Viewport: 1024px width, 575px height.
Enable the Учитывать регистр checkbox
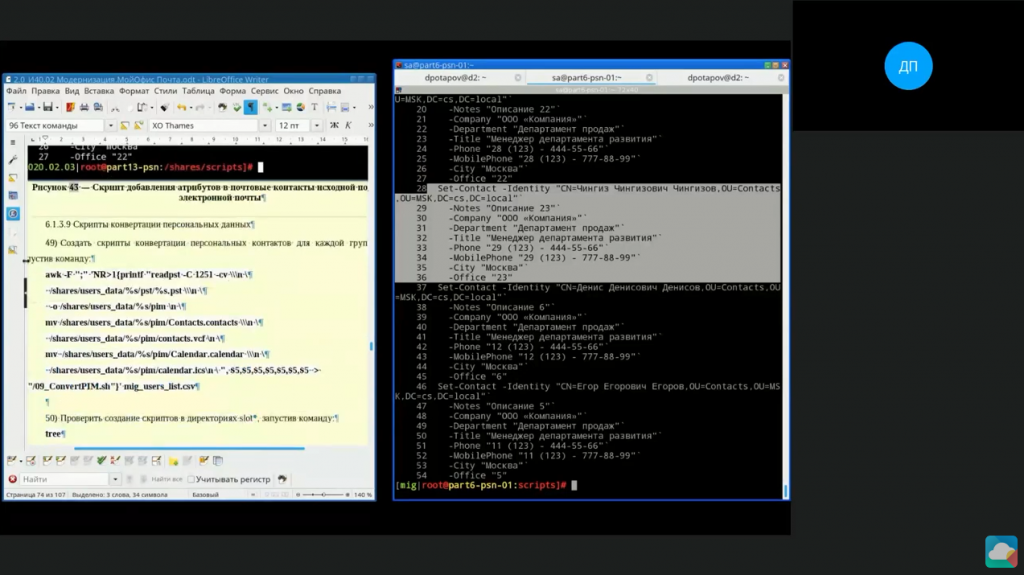tap(191, 479)
